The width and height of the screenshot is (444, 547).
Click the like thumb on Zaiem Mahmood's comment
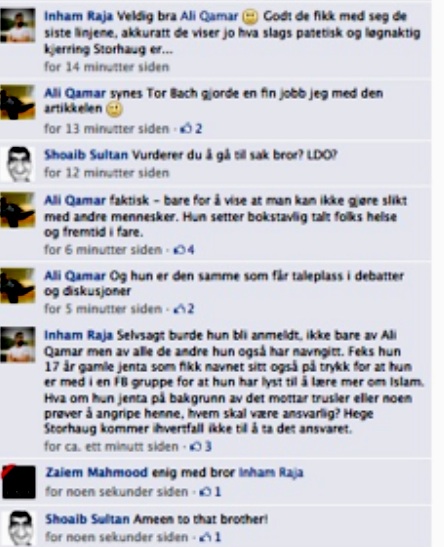[x=205, y=492]
